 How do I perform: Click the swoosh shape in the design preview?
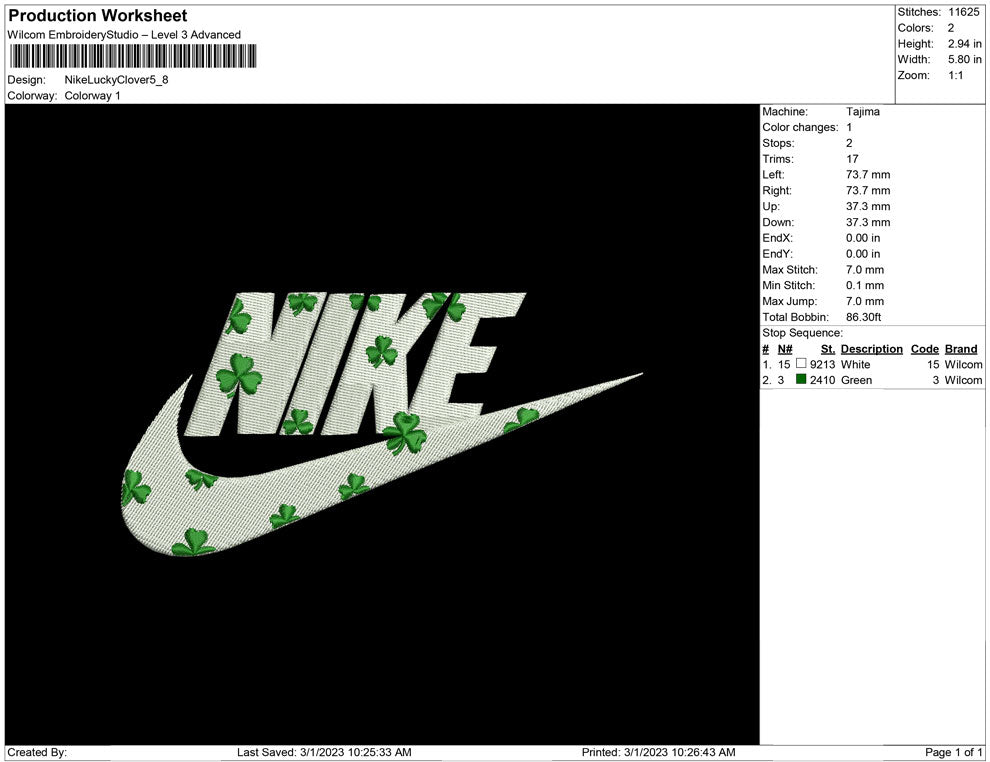(300, 490)
